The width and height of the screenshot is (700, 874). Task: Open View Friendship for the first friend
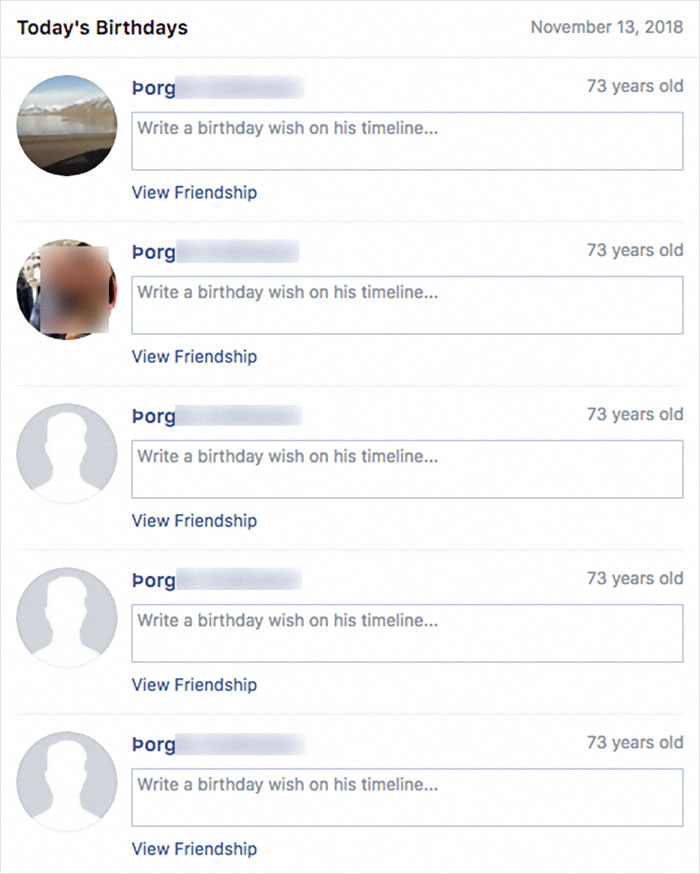[x=193, y=192]
